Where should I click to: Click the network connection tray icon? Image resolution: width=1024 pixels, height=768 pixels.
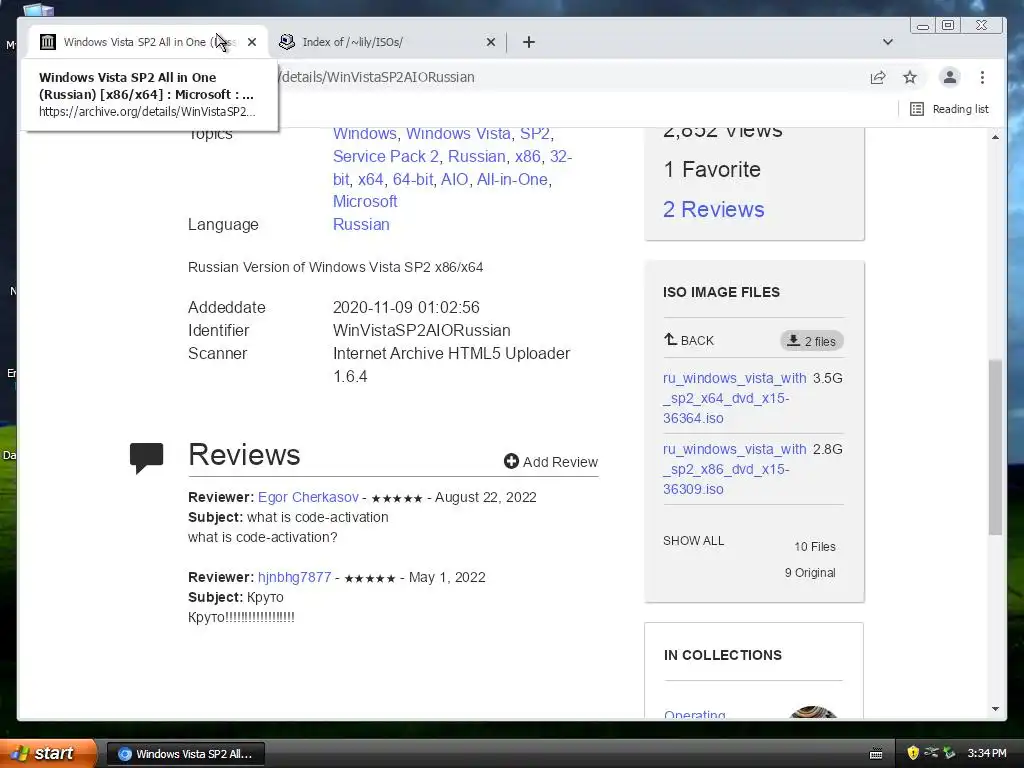pos(931,753)
